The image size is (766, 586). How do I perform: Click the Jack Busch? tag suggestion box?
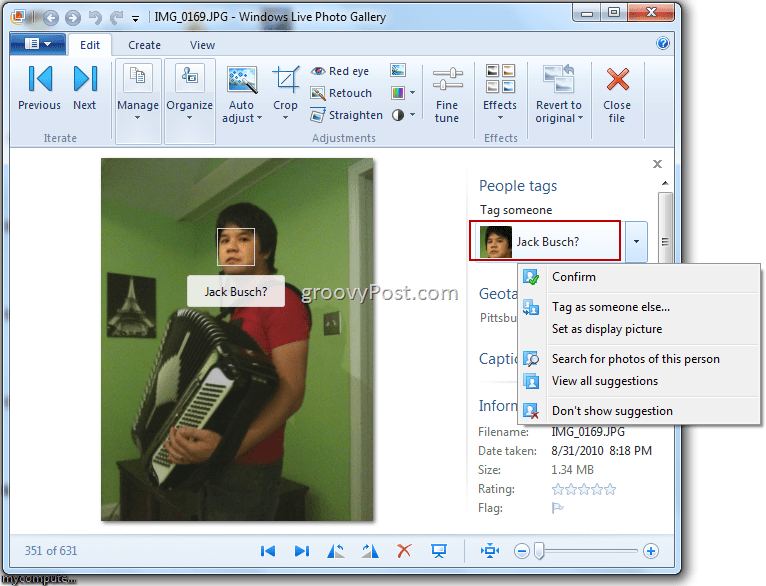click(545, 241)
